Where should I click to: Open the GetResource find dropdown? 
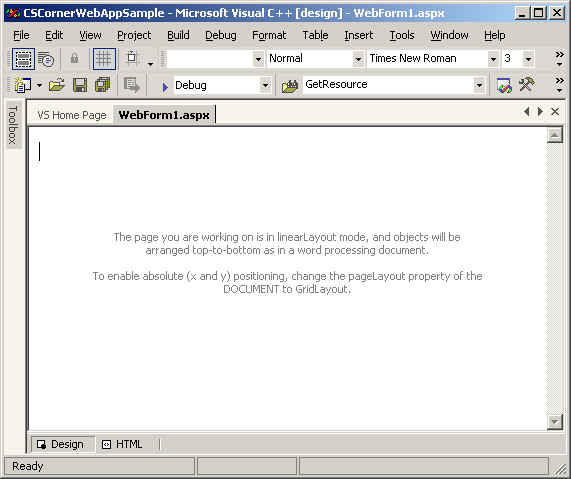click(479, 85)
